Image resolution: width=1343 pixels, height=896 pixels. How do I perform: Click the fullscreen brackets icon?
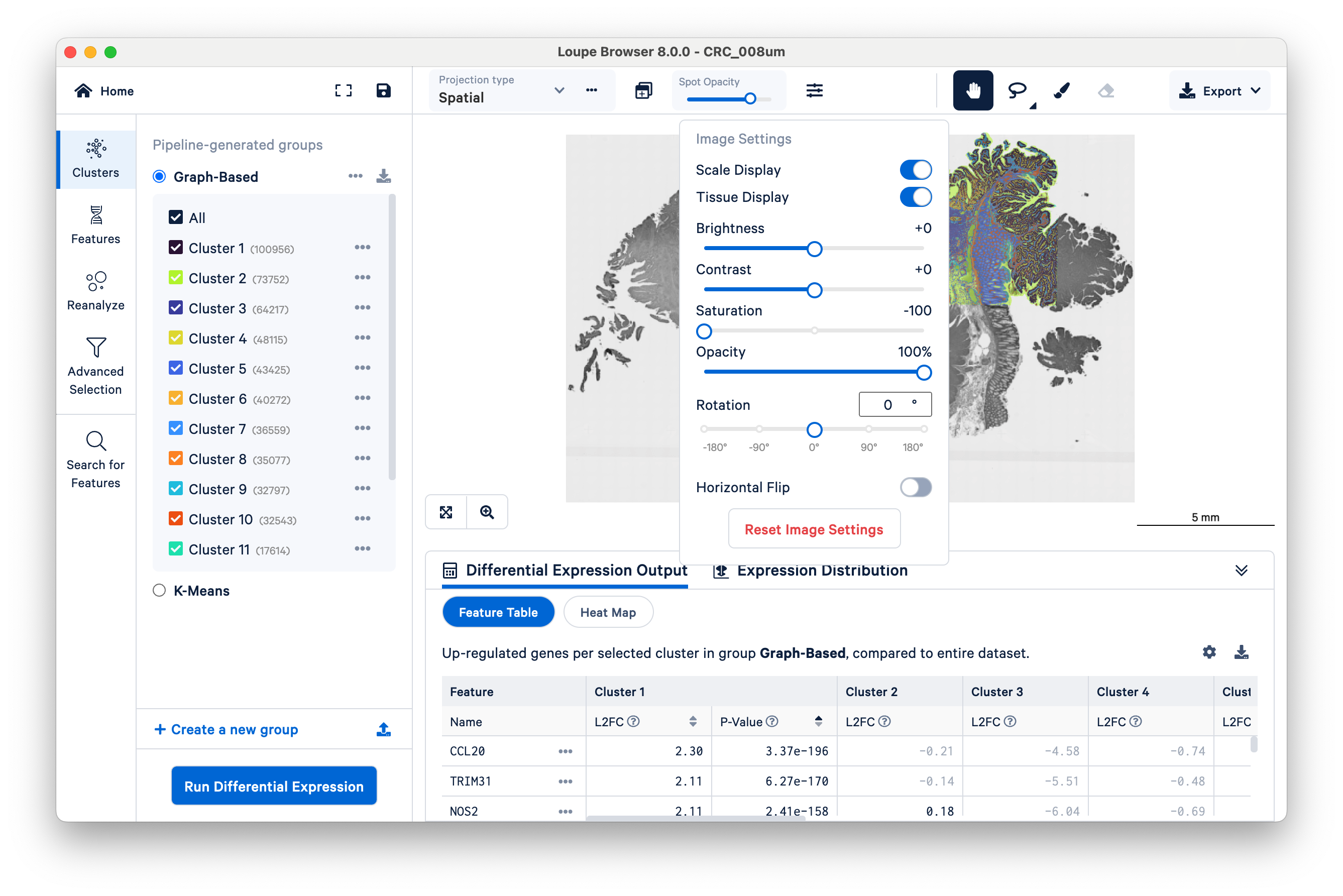tap(343, 90)
